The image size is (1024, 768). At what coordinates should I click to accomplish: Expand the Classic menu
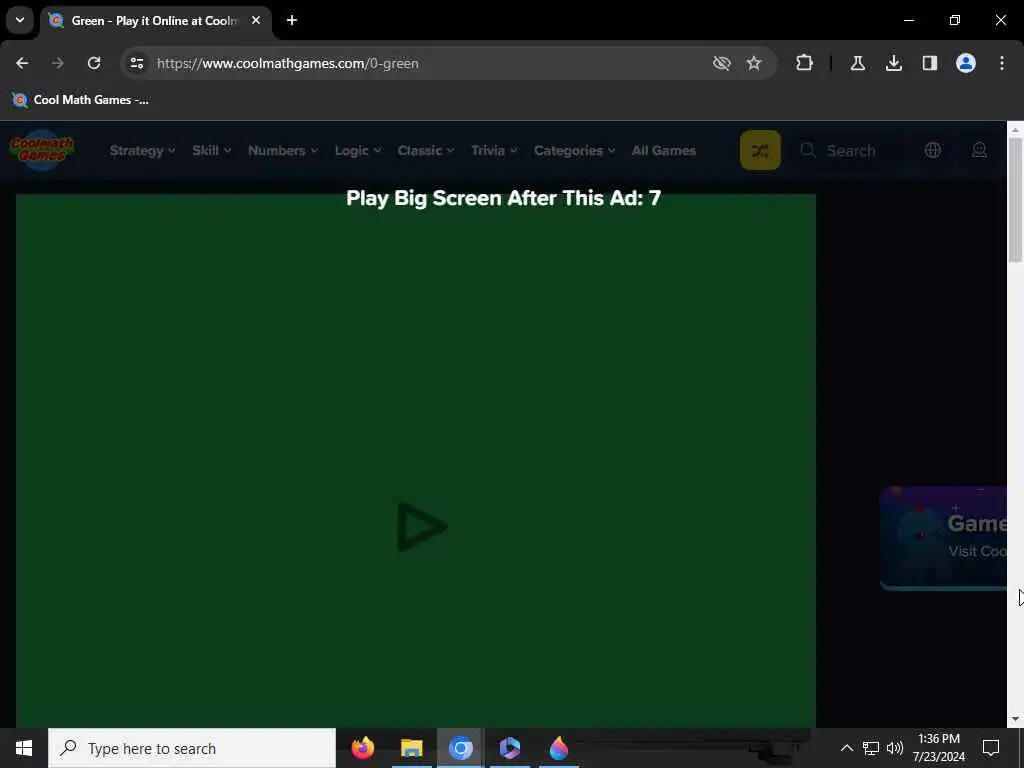426,151
